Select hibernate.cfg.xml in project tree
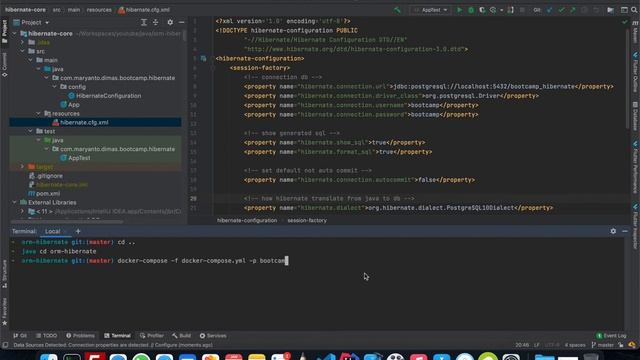The image size is (640, 360). [80, 122]
